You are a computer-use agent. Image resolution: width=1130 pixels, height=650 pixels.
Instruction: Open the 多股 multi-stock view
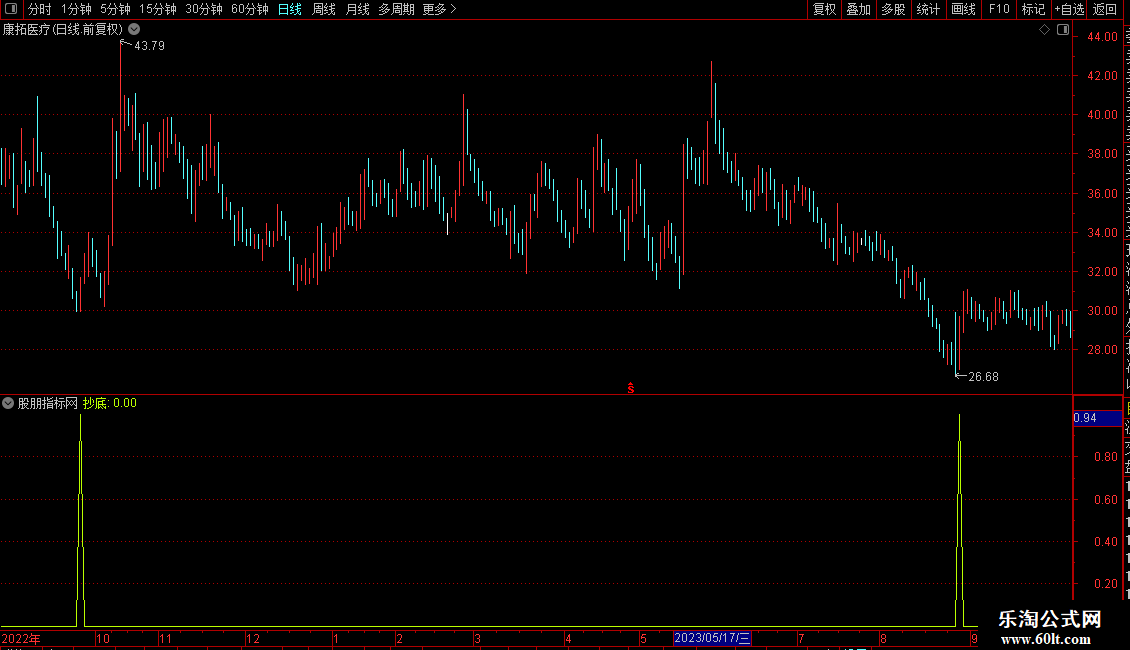[x=893, y=9]
